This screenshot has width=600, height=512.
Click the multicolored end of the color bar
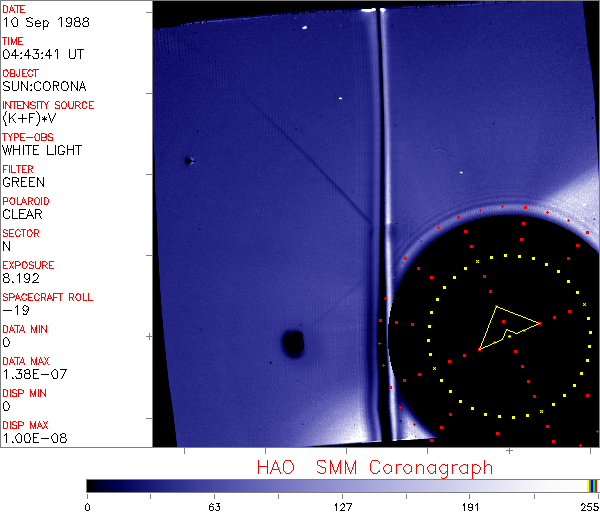[x=593, y=485]
